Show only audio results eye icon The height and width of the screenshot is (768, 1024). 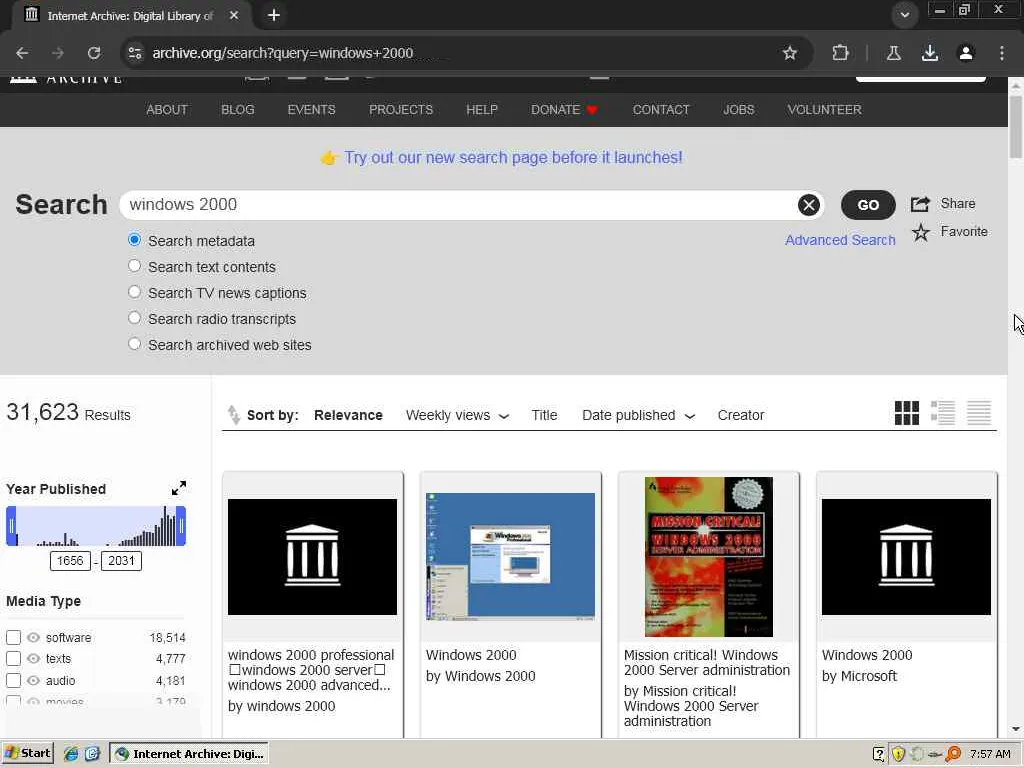pyautogui.click(x=33, y=680)
